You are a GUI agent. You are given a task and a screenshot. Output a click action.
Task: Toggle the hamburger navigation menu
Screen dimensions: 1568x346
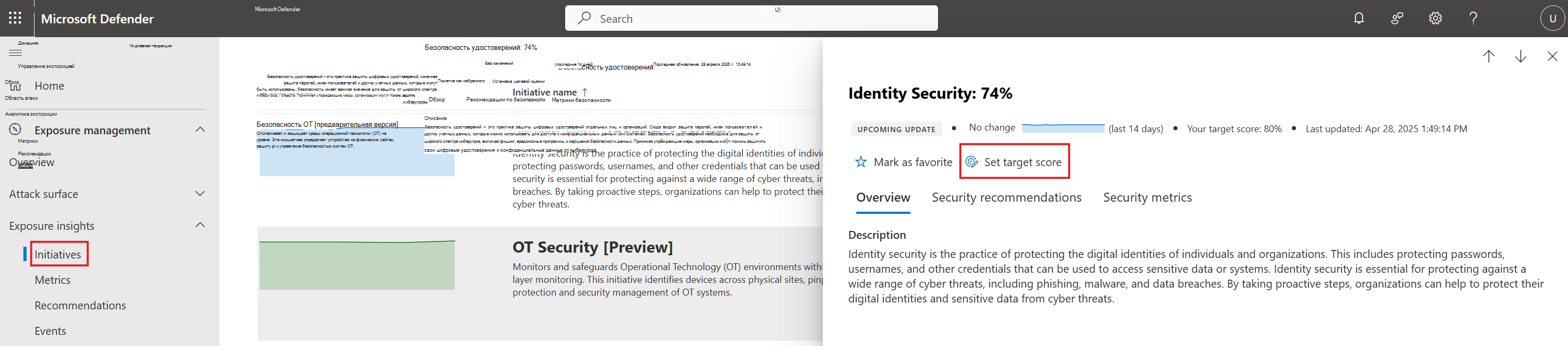click(x=15, y=53)
